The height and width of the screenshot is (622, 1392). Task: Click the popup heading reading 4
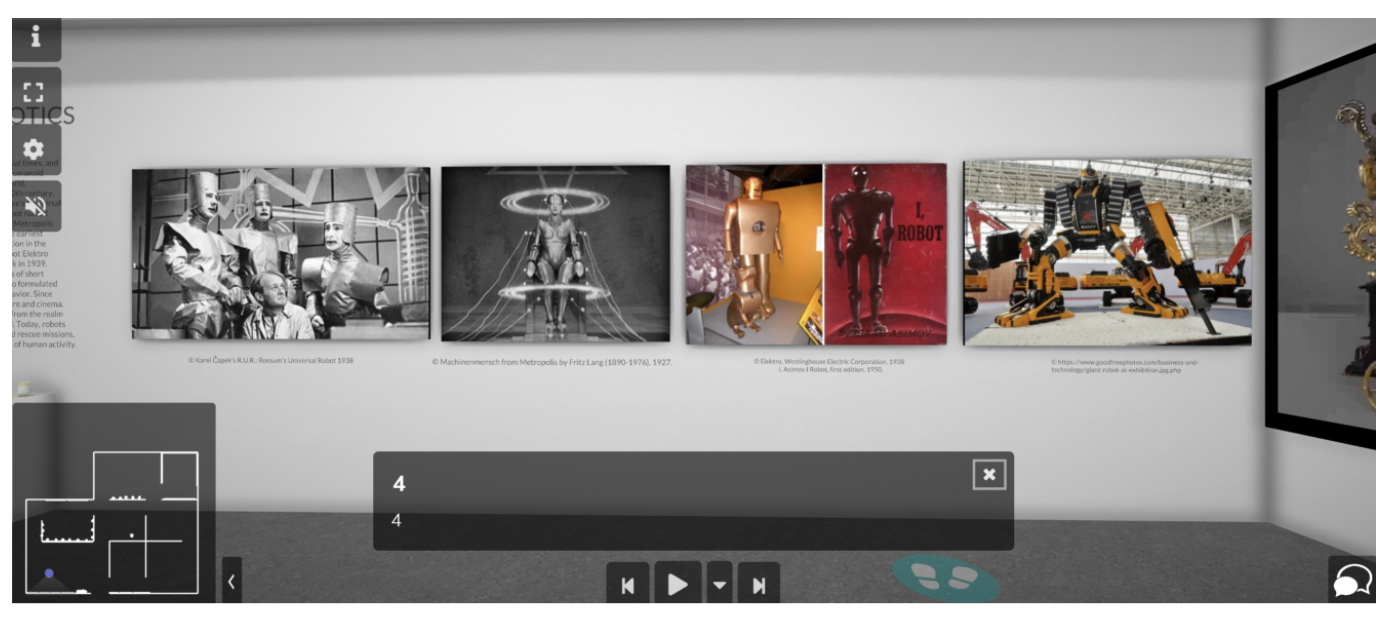point(399,484)
